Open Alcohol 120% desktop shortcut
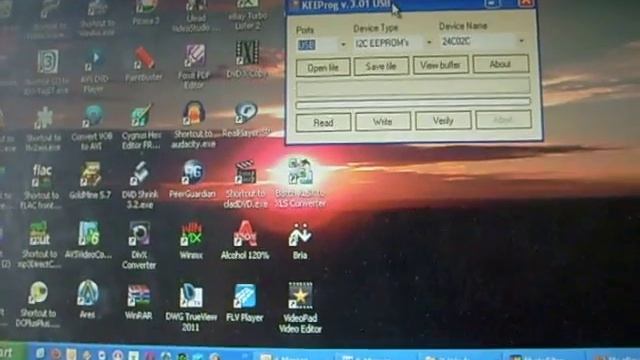Screen dimensions: 640x360 (245, 240)
